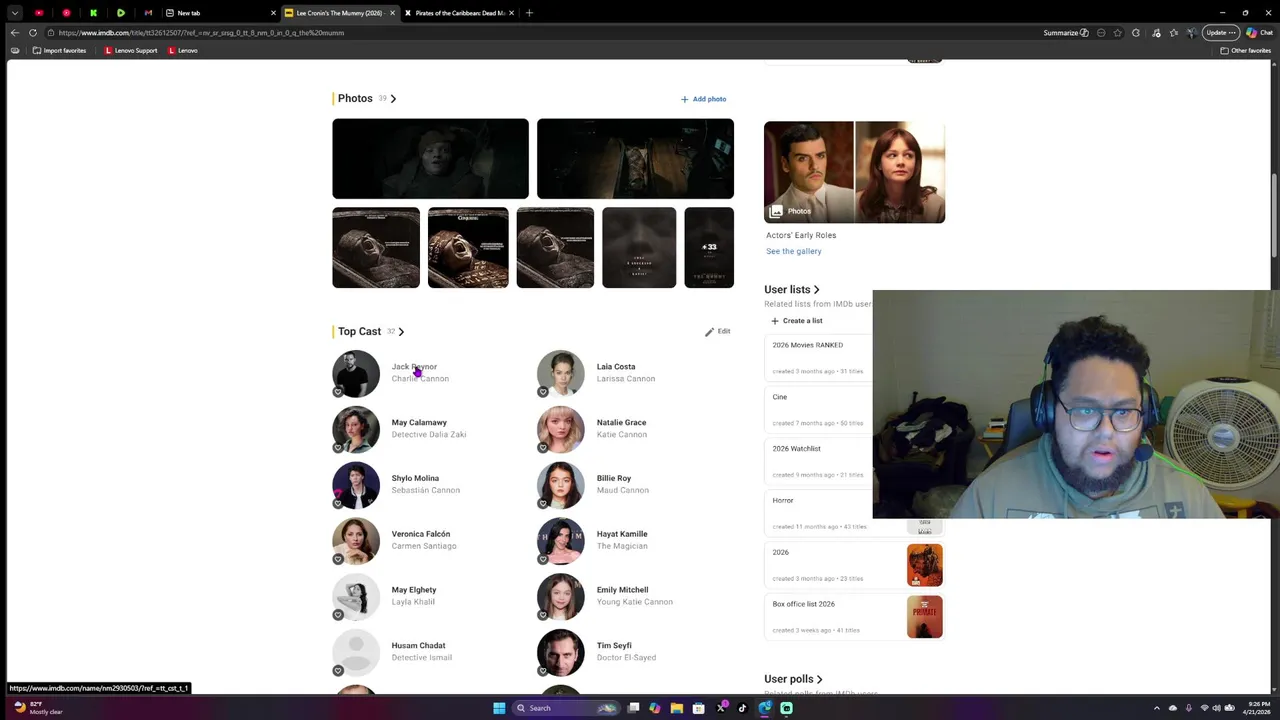Favorite Laia Costa with heart icon
The width and height of the screenshot is (1280, 720).
(543, 392)
